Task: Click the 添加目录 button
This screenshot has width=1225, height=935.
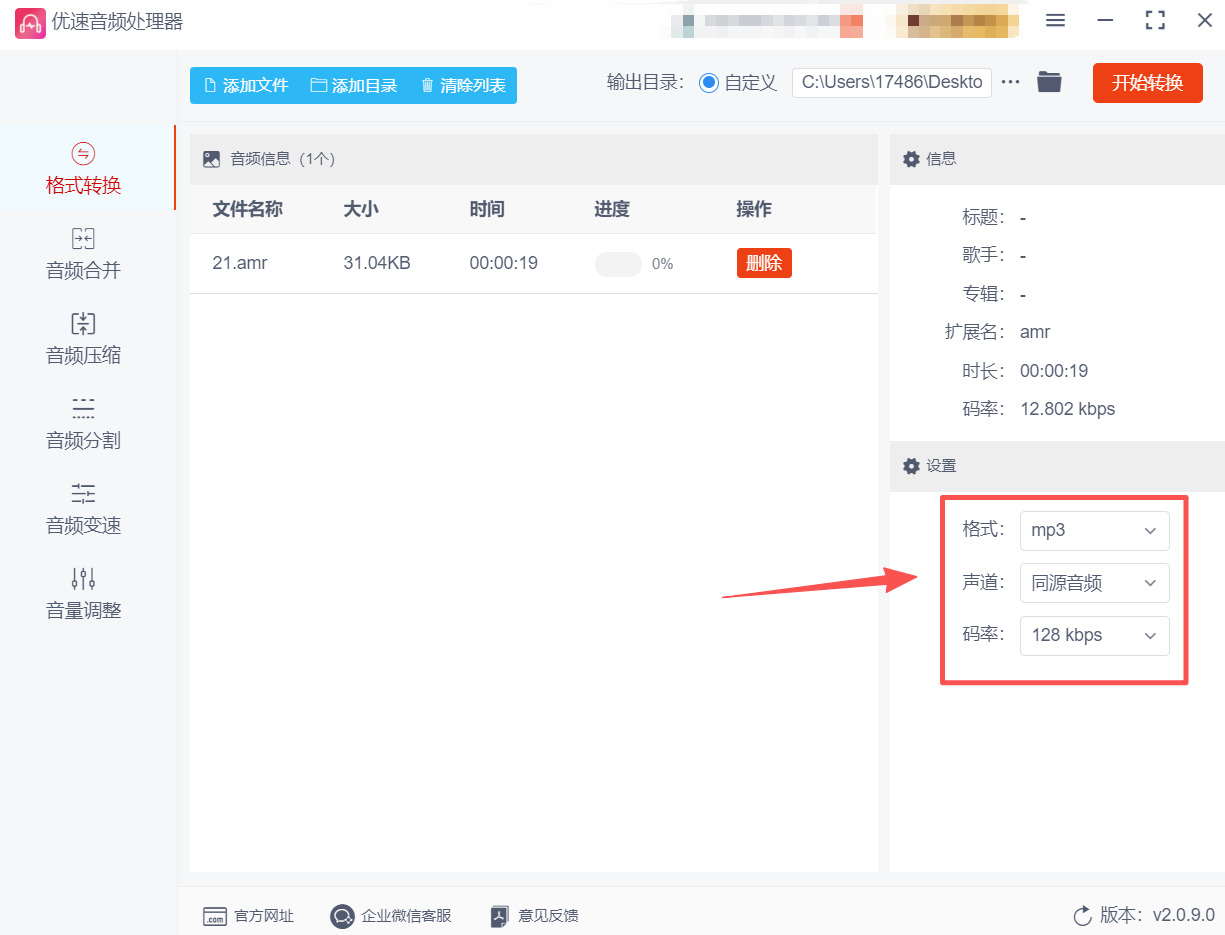Action: point(354,85)
